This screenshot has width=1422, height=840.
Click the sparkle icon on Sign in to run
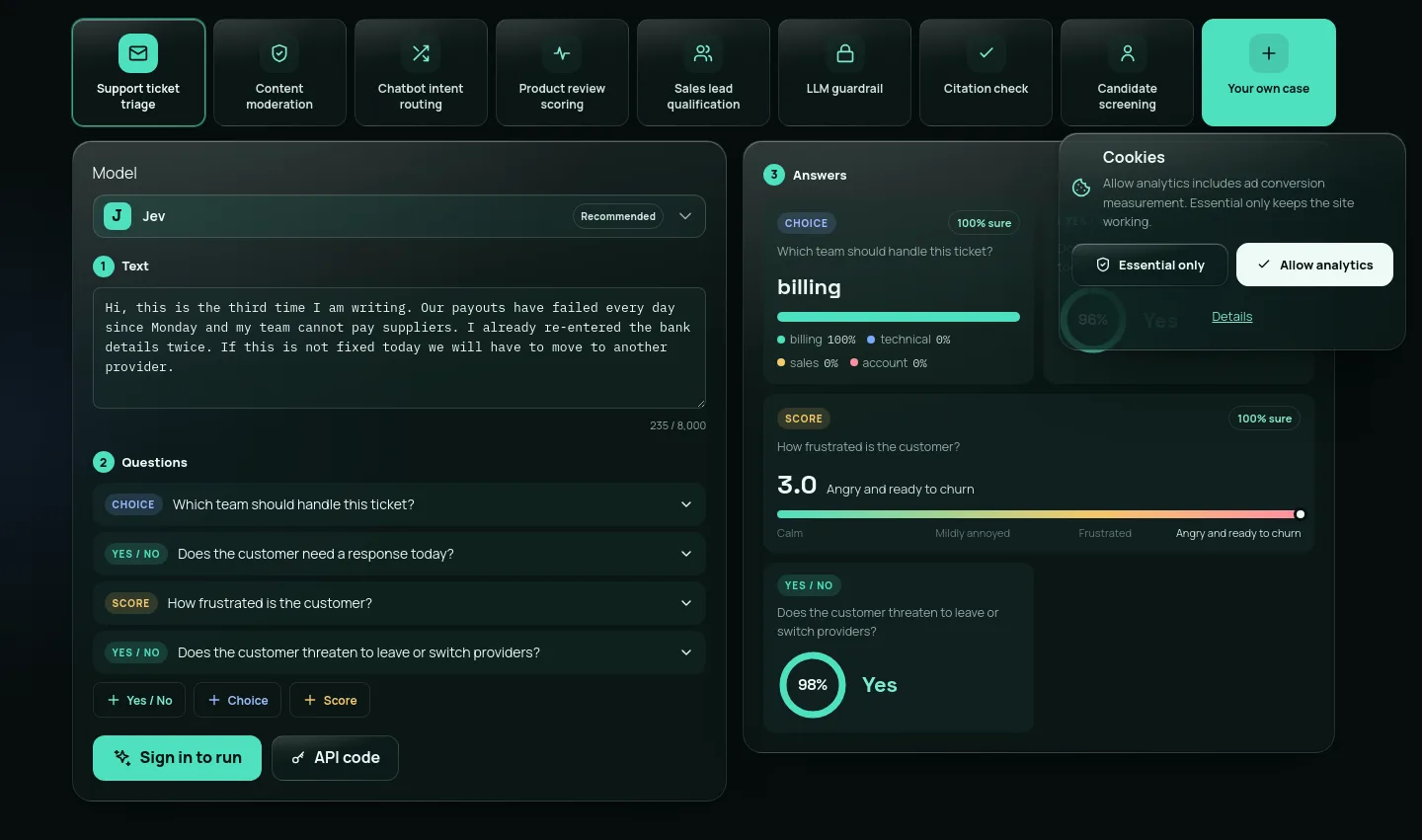click(x=122, y=758)
